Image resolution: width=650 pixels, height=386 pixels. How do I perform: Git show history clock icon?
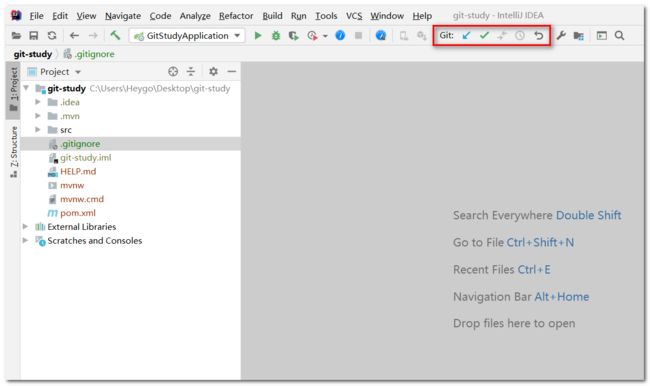(x=520, y=36)
